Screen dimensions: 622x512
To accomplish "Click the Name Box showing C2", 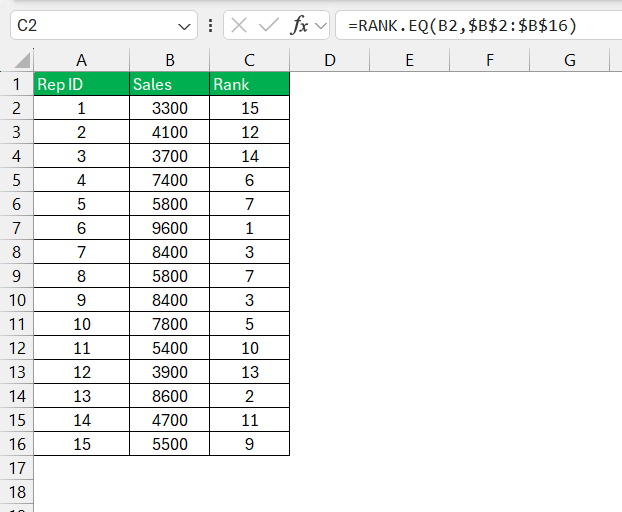I will pos(104,25).
